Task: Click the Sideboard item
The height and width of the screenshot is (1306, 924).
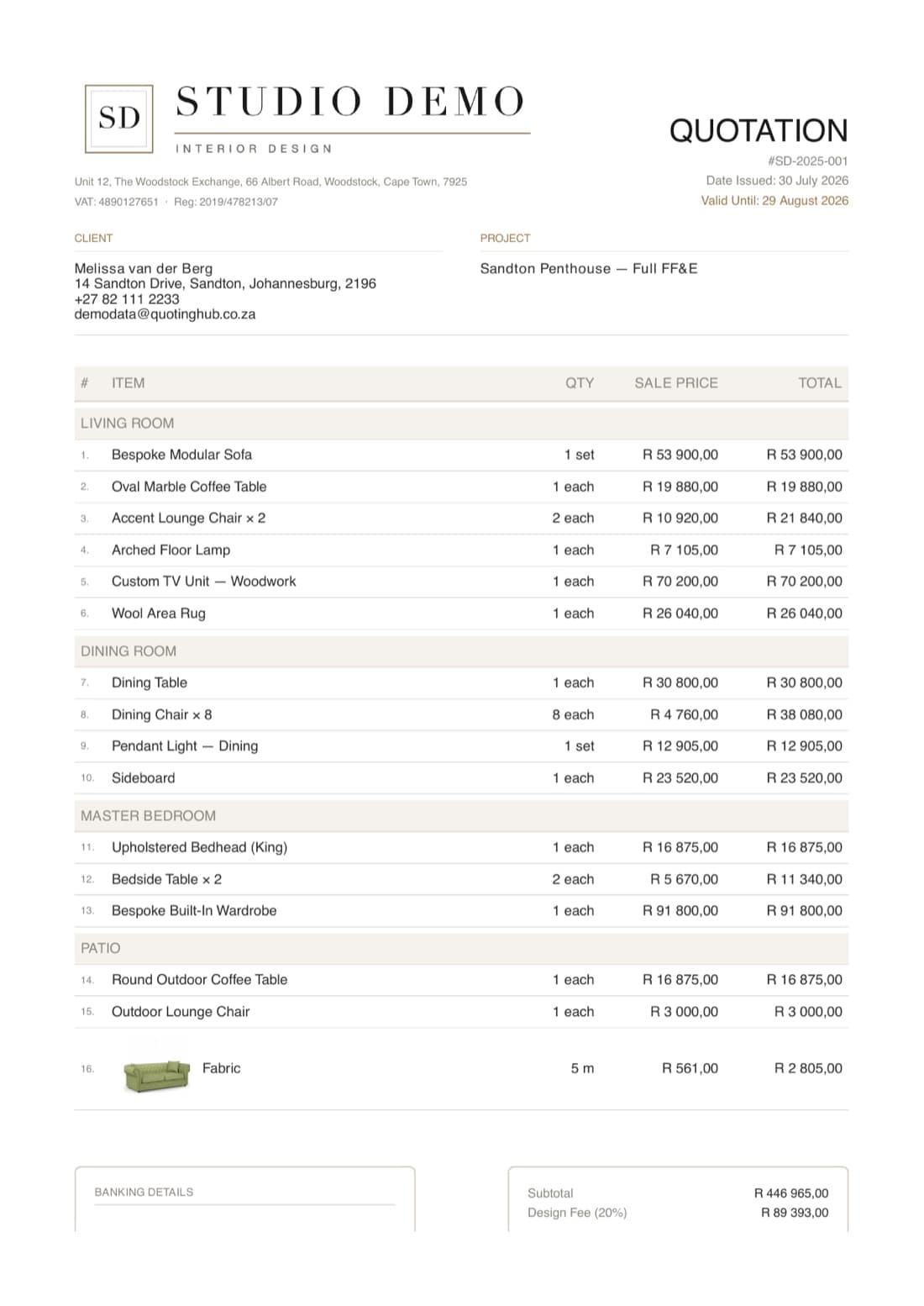Action: click(x=144, y=778)
